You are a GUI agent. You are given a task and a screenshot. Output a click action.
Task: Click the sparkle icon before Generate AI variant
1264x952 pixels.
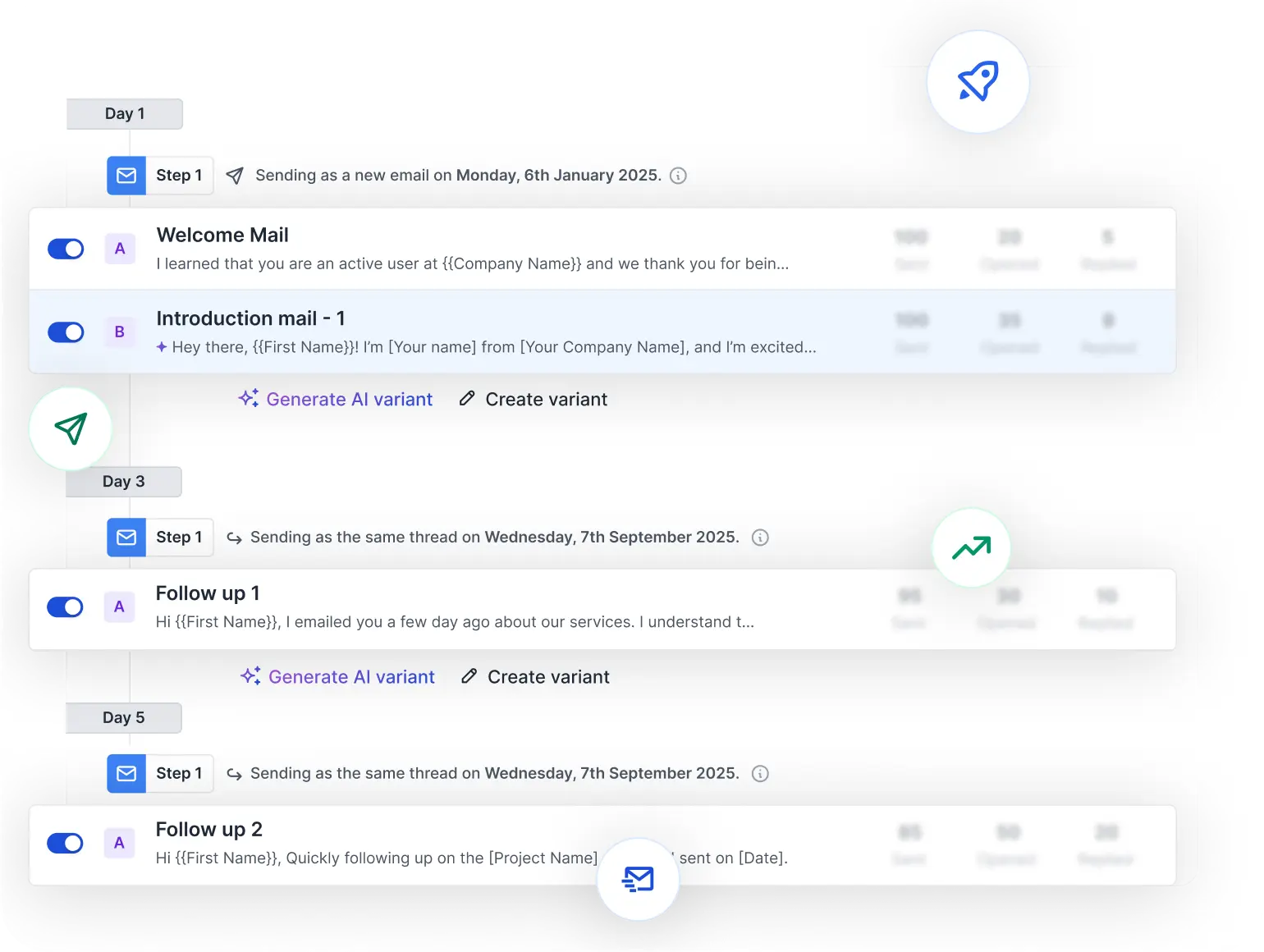(x=248, y=398)
